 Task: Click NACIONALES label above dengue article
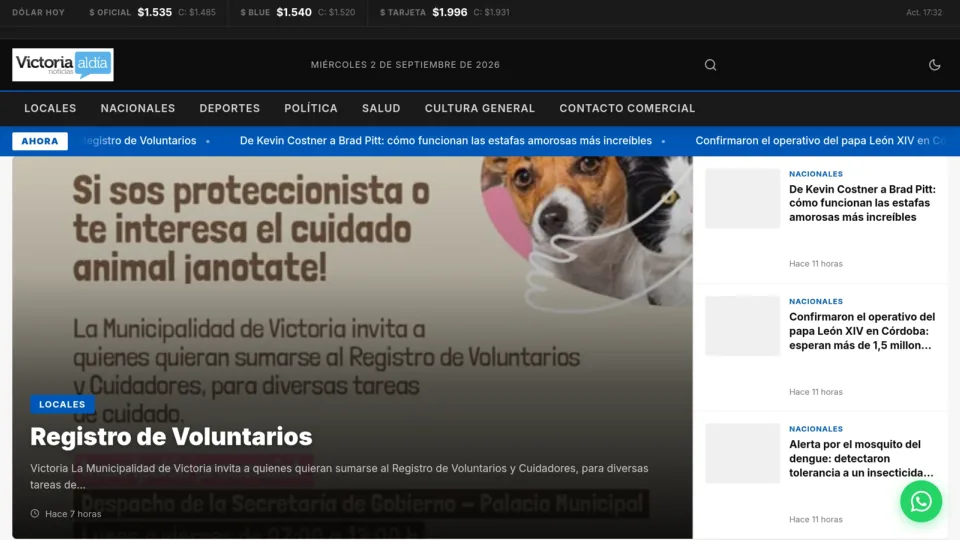(816, 429)
